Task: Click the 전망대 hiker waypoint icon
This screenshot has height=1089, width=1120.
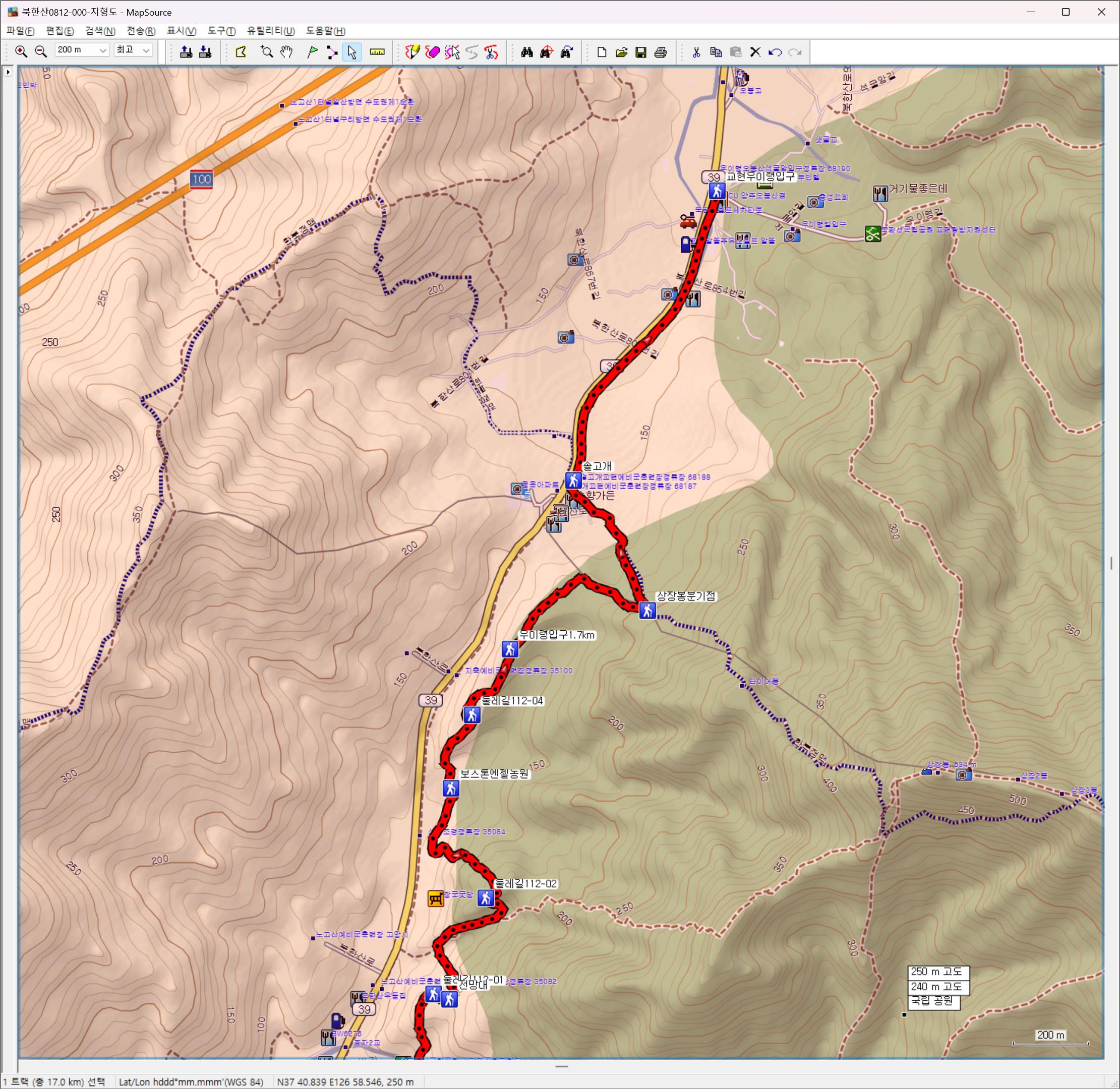Action: [x=450, y=999]
